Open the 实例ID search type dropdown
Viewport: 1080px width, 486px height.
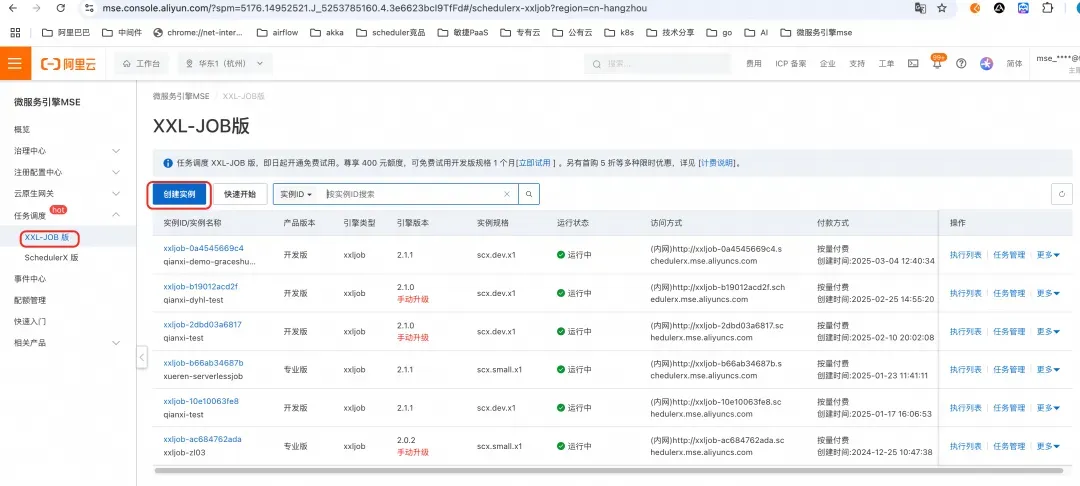[x=297, y=194]
